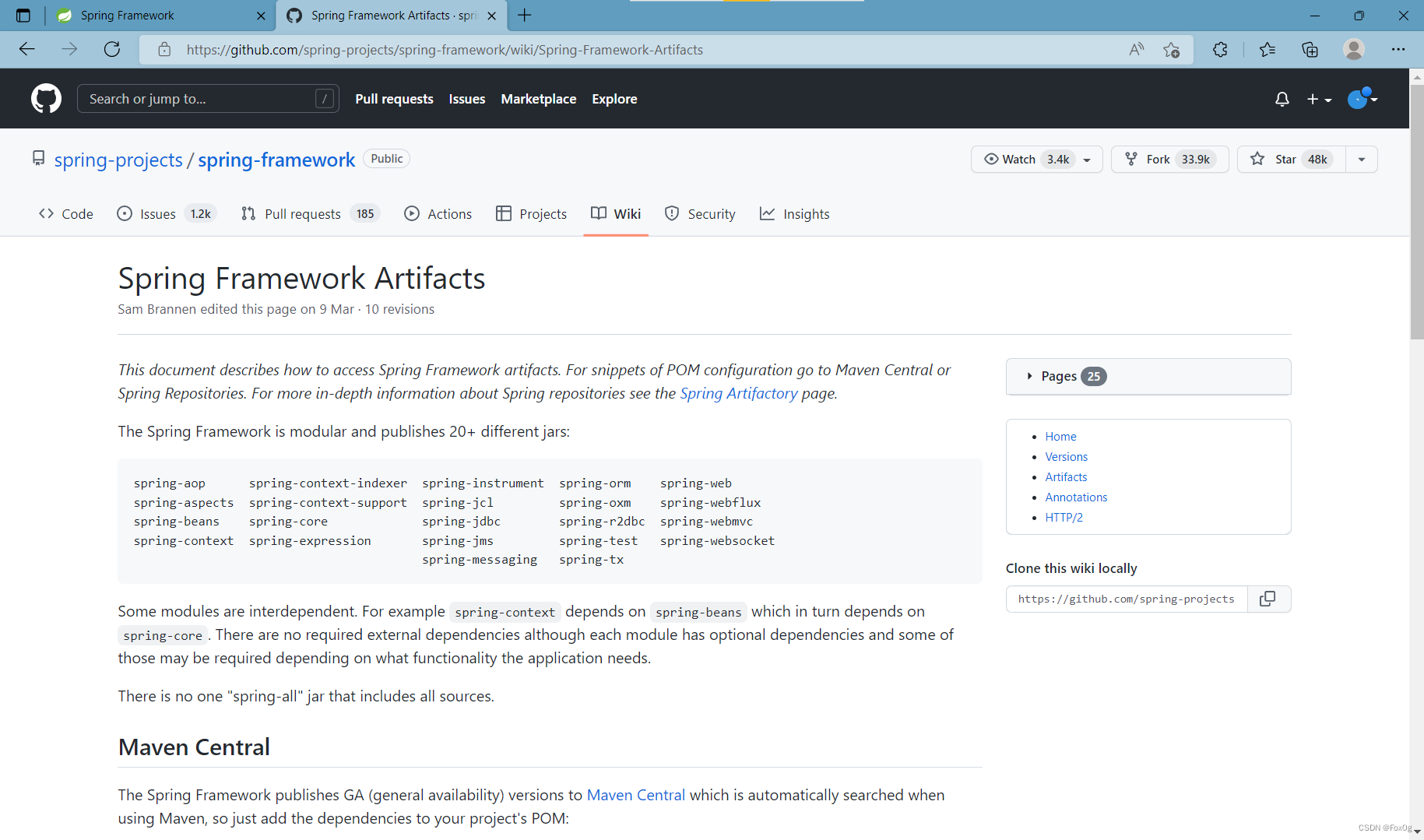
Task: Close the Spring Framework tab
Action: tap(261, 16)
